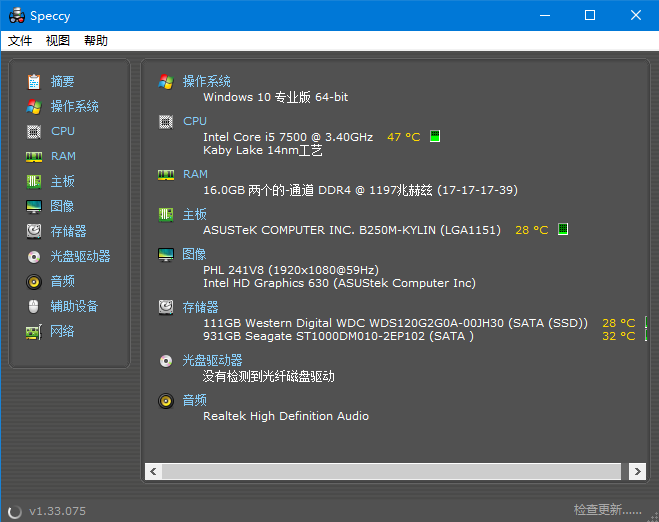Click the motherboard temperature 28 °C value
Image resolution: width=659 pixels, height=522 pixels.
pyautogui.click(x=532, y=230)
